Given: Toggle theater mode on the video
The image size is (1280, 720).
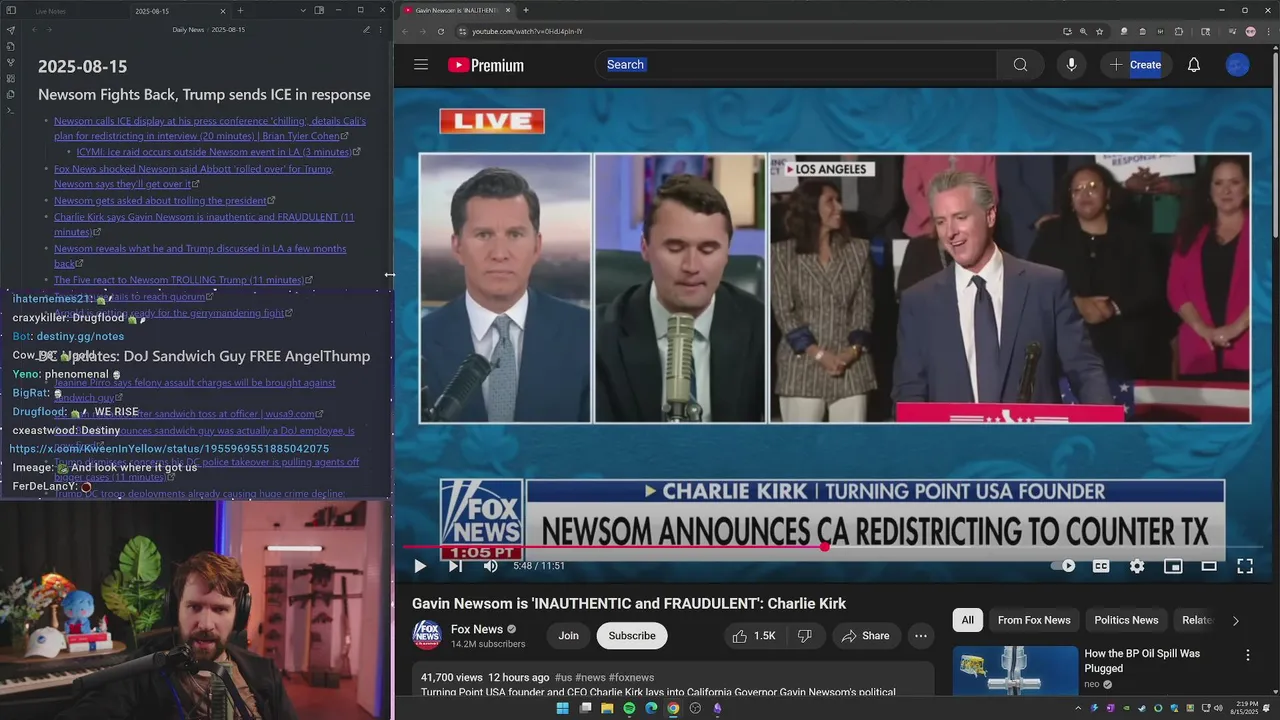Looking at the screenshot, I should click(x=1209, y=566).
